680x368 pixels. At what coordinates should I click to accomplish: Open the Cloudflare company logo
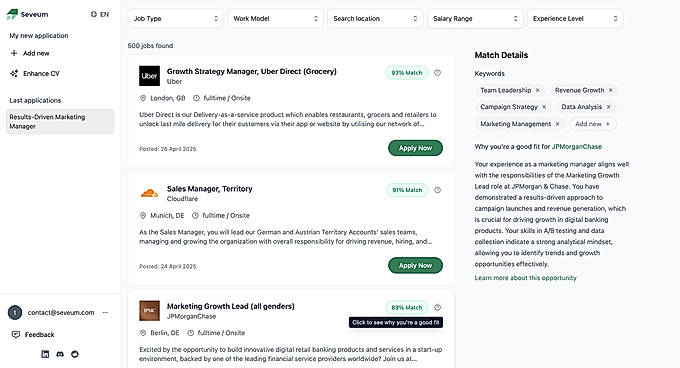tap(149, 193)
